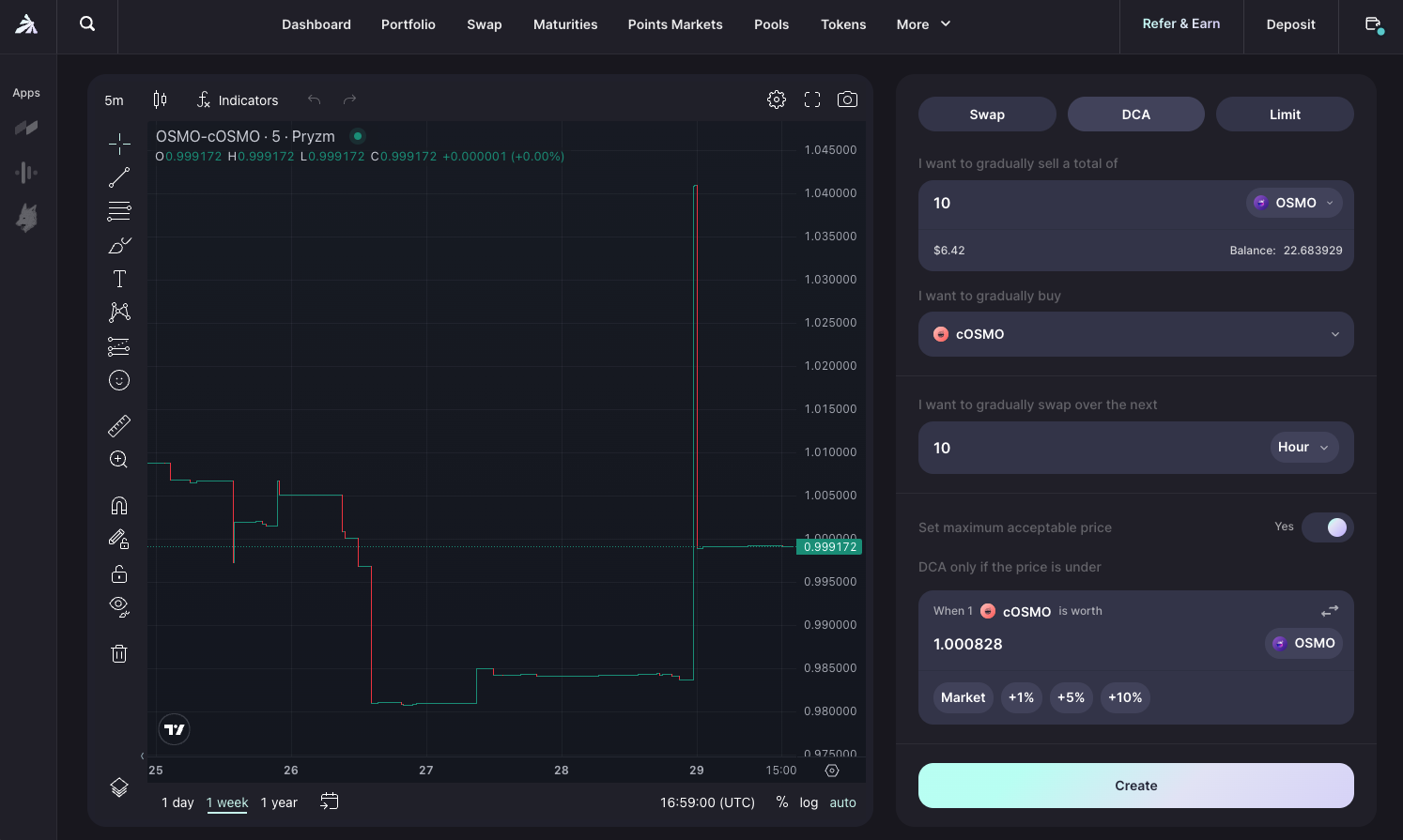Open the wallet icon in the header
The height and width of the screenshot is (840, 1403).
[x=1374, y=24]
